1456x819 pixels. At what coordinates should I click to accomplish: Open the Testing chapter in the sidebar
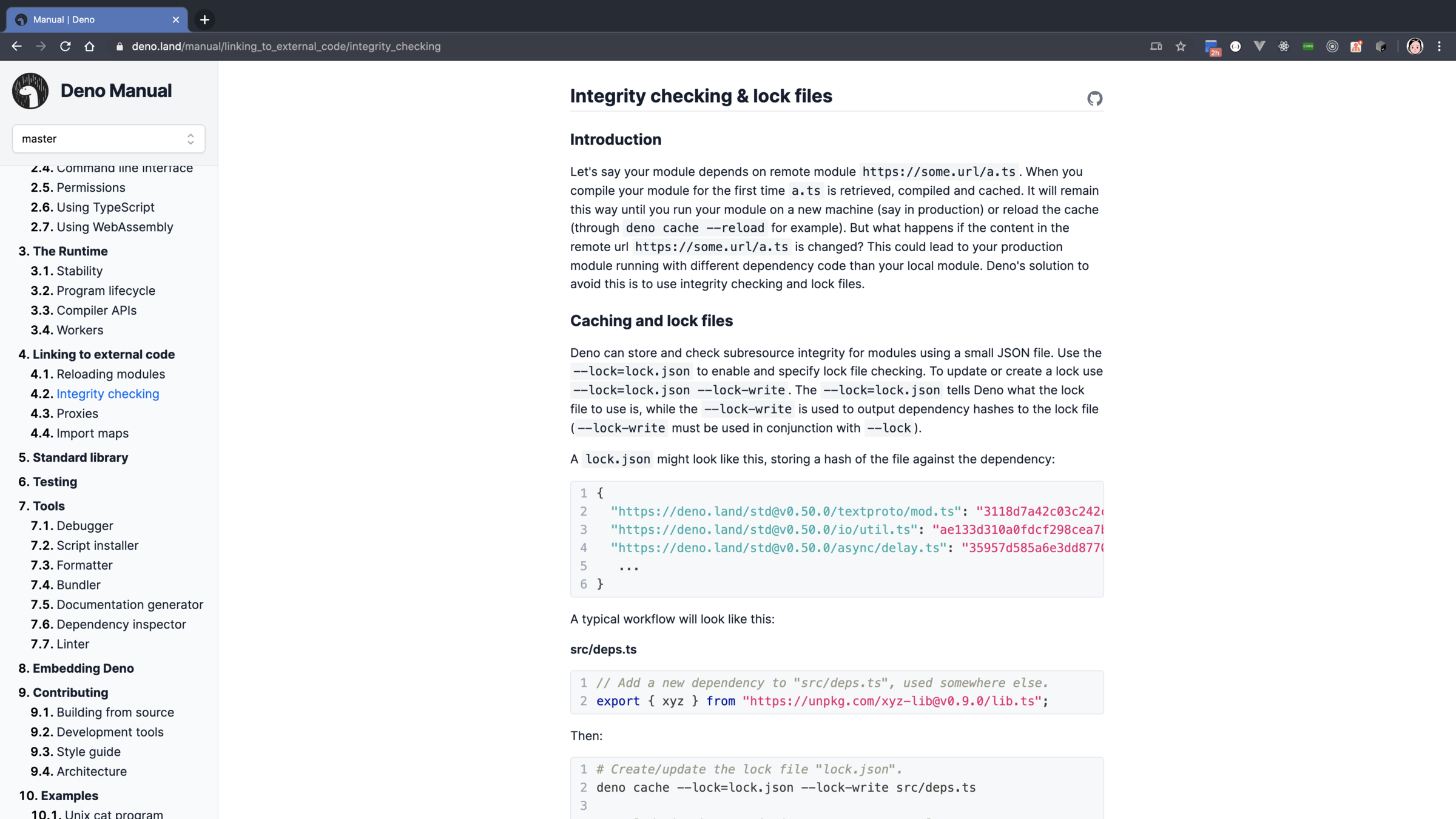[x=55, y=482]
